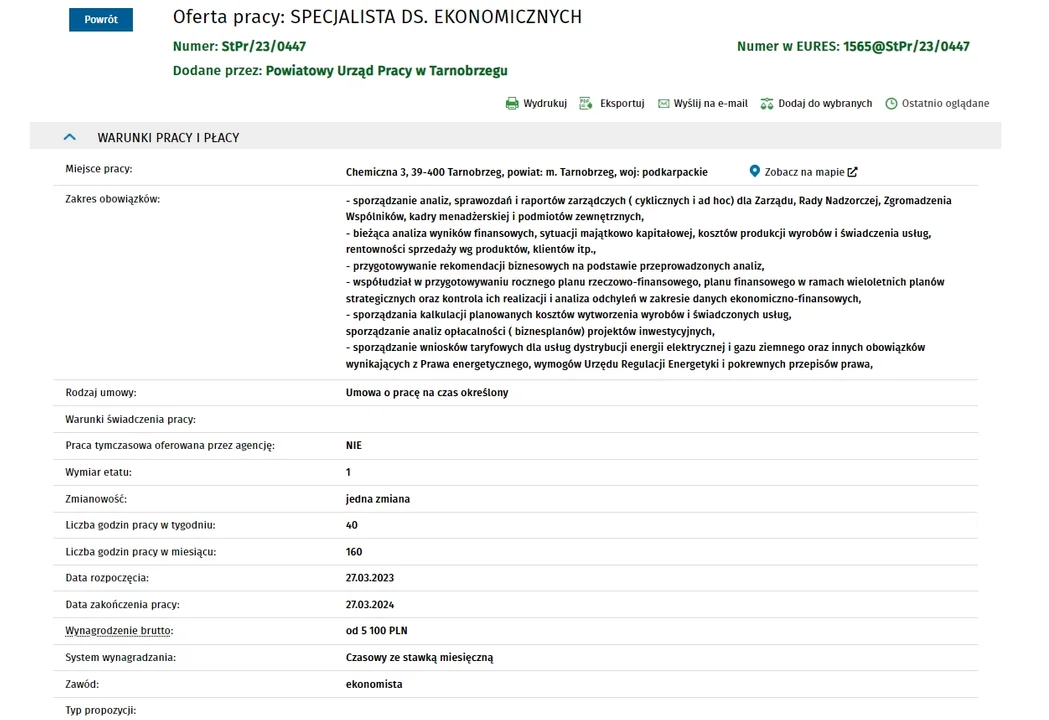
Task: Click the Powrót button
Action: click(100, 19)
